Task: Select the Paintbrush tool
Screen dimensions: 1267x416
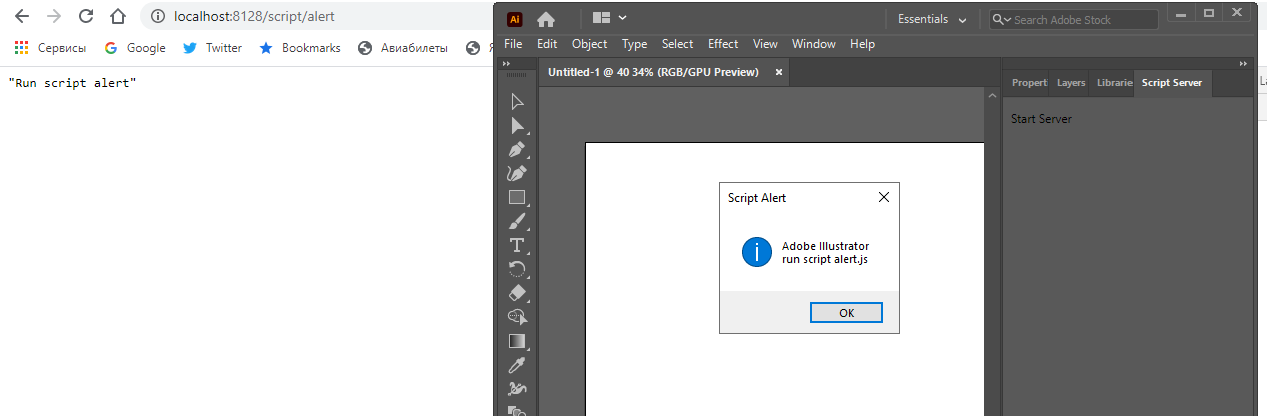Action: [x=517, y=221]
